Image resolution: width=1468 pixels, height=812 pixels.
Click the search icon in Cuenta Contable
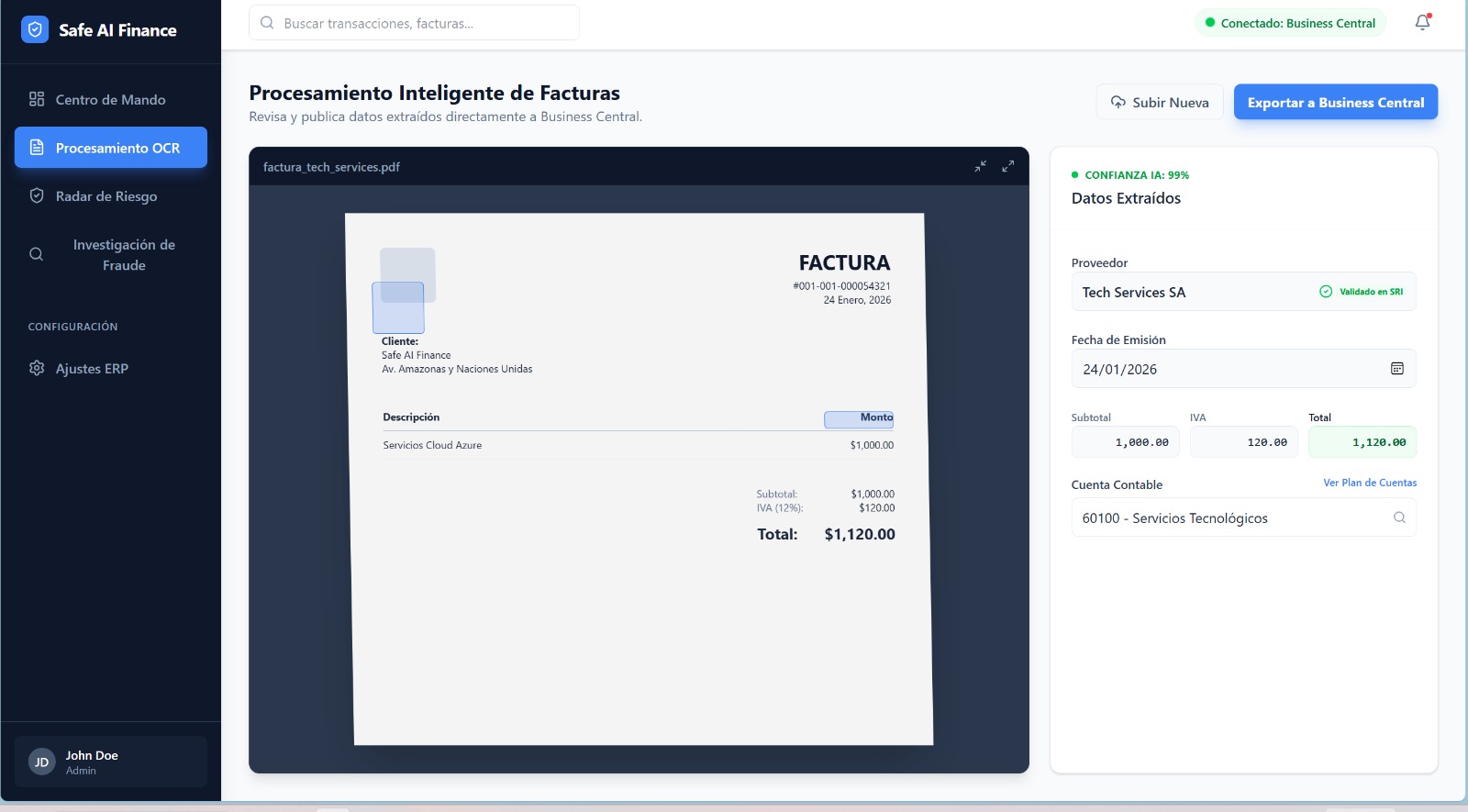click(x=1398, y=517)
